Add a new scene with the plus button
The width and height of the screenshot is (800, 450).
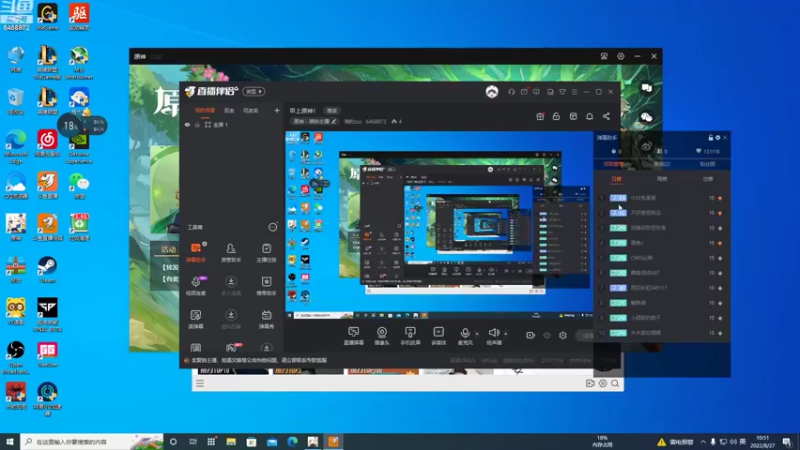point(277,111)
